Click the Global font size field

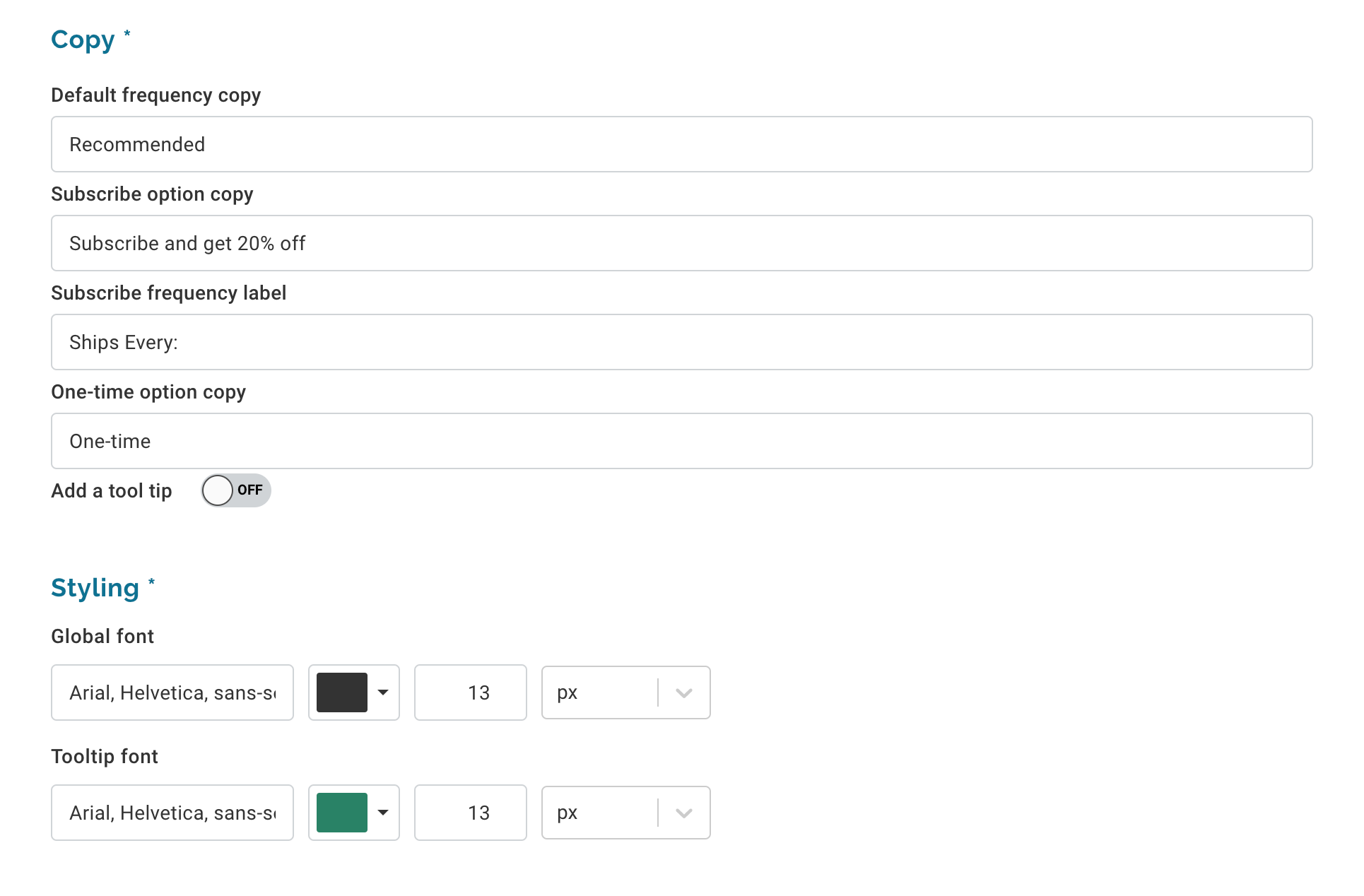click(x=471, y=692)
